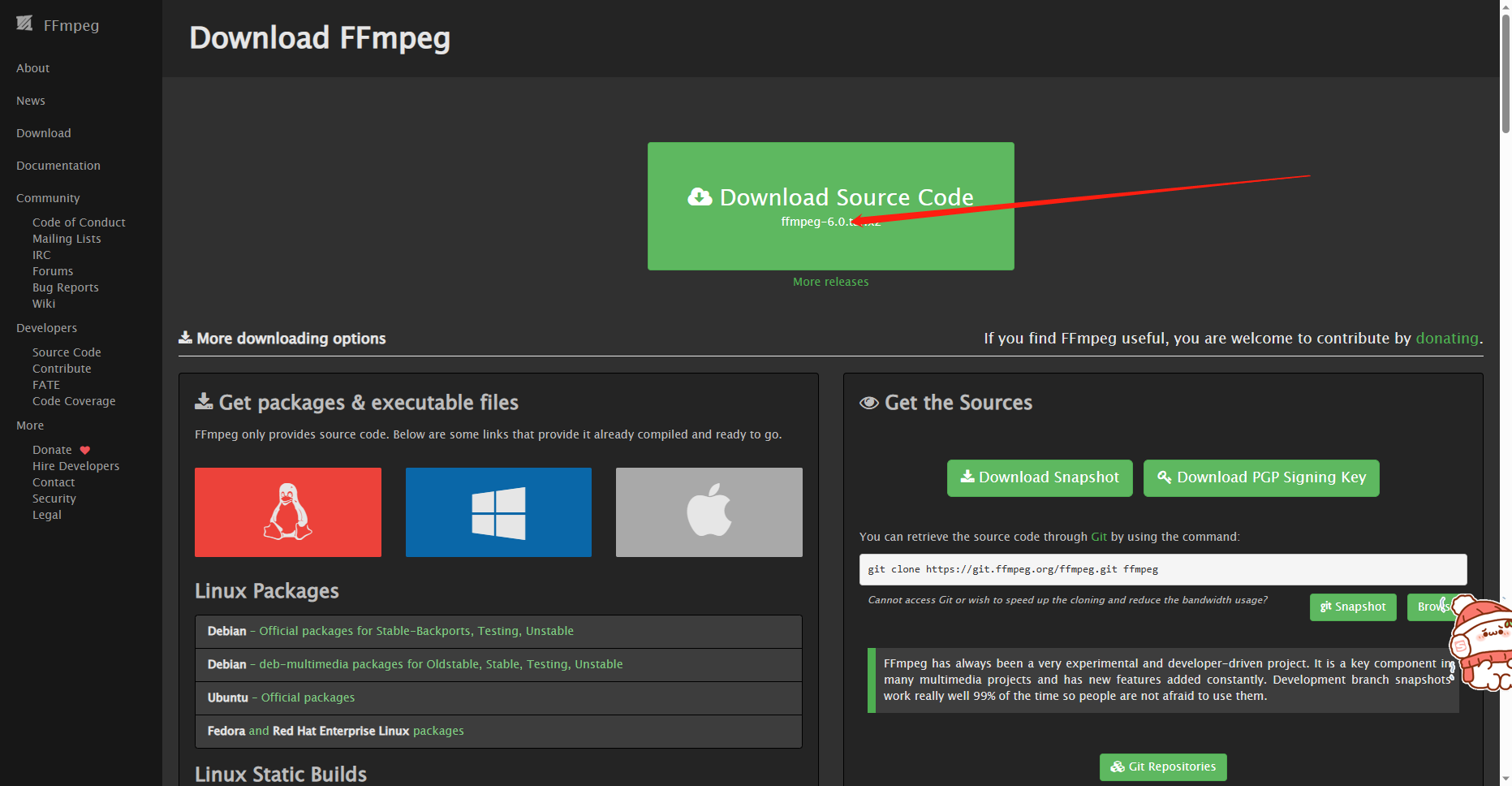Image resolution: width=1512 pixels, height=786 pixels.
Task: Click the Download Snapshot button
Action: pyautogui.click(x=1039, y=477)
